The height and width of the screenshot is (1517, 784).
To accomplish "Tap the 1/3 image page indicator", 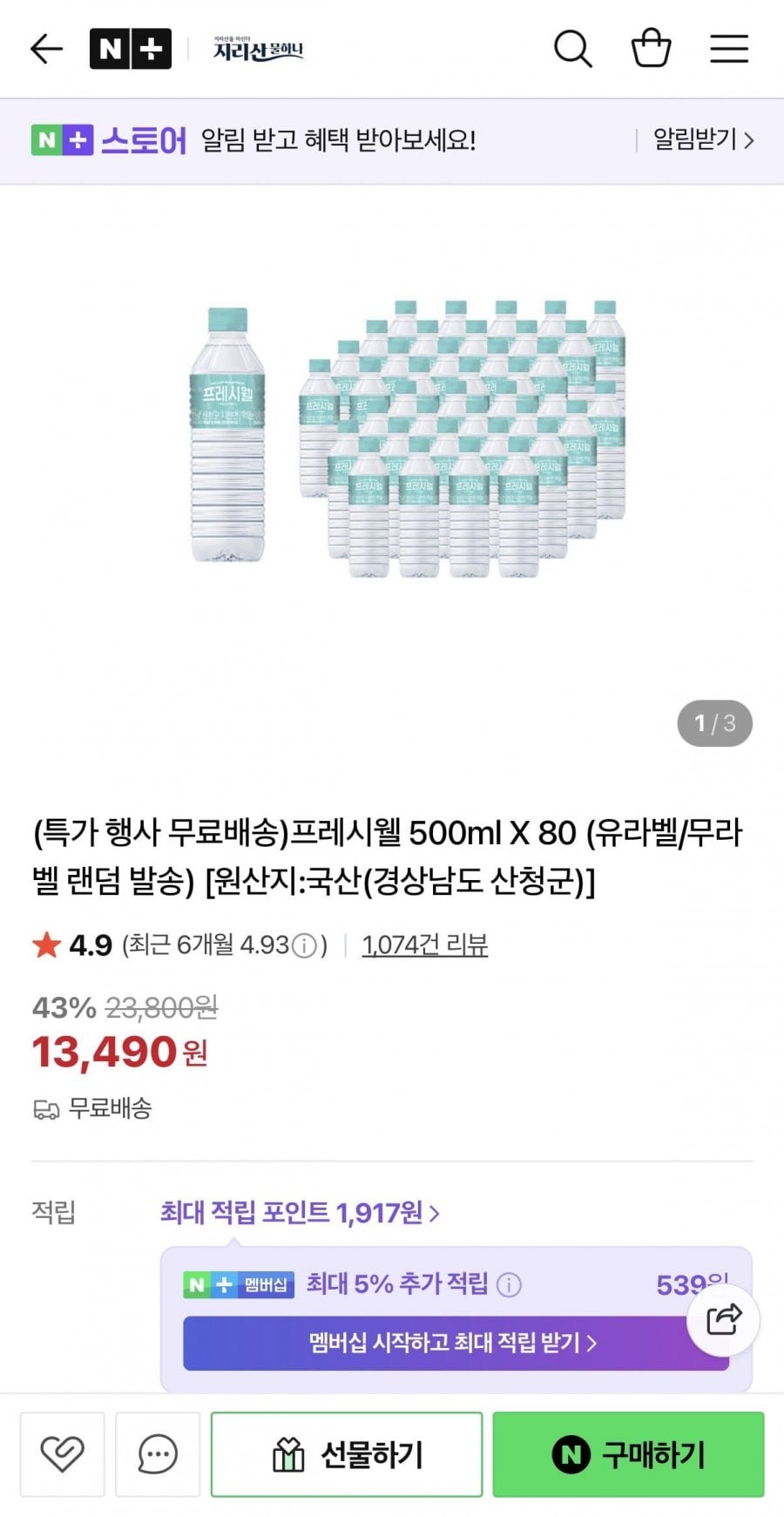I will pos(714,723).
